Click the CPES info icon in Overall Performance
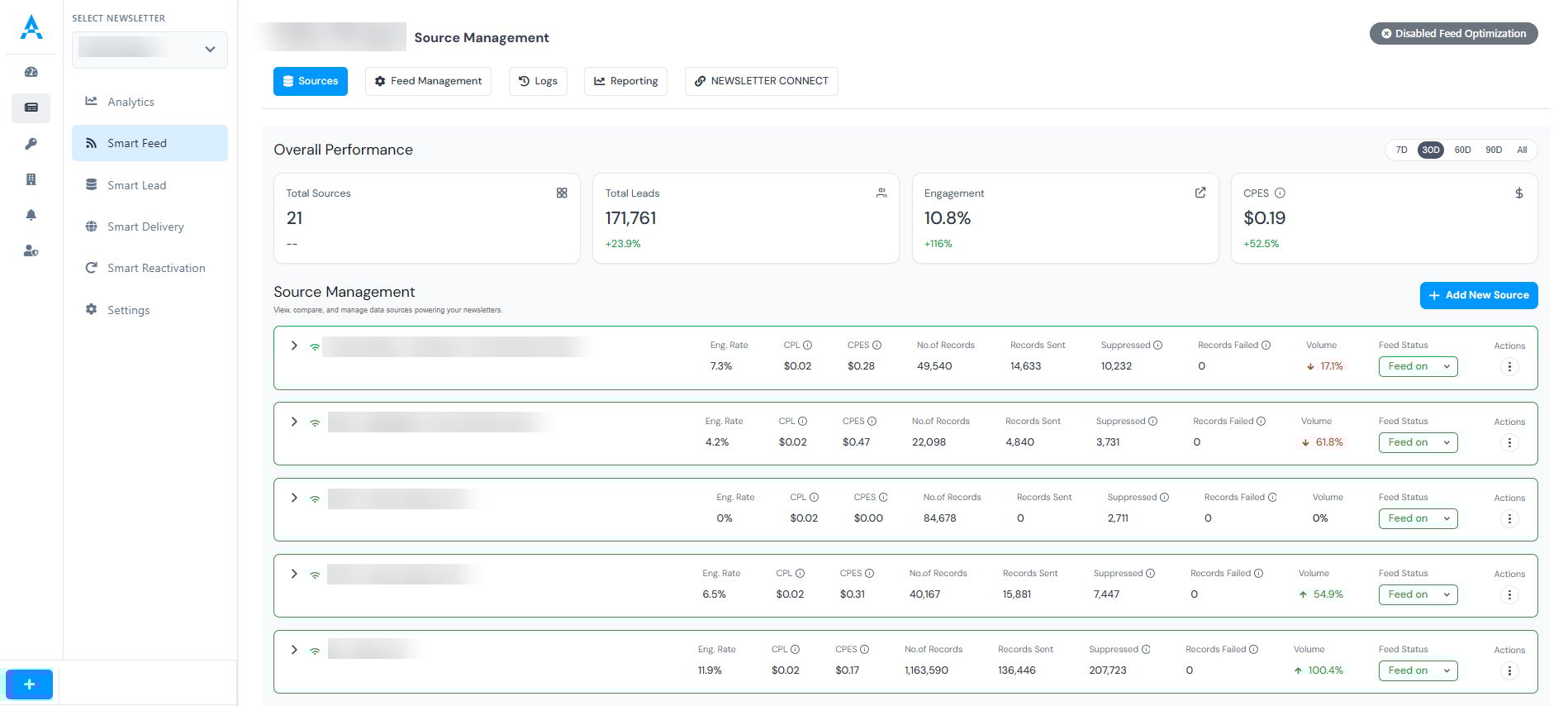The image size is (1568, 706). click(1280, 193)
